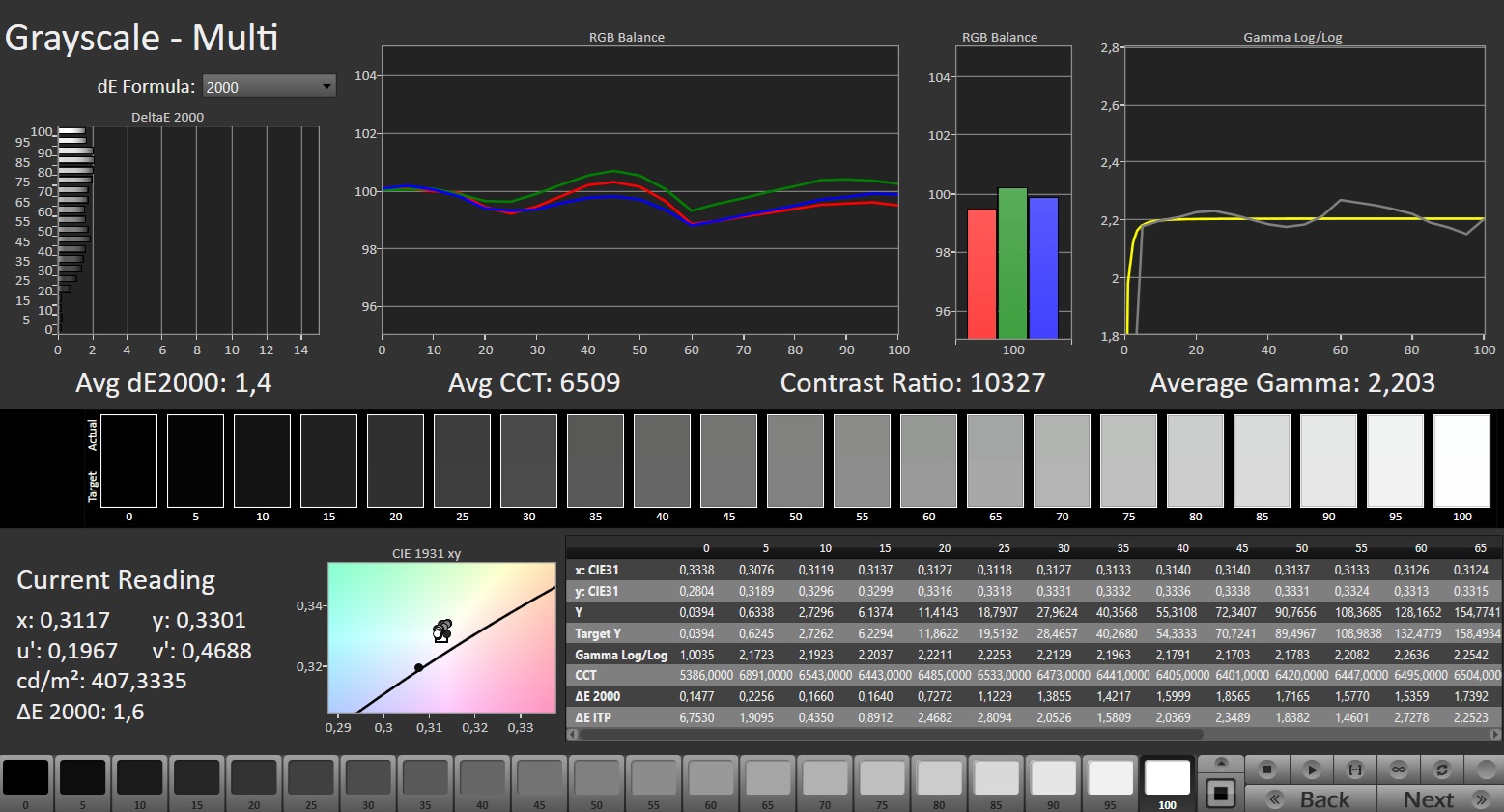The width and height of the screenshot is (1504, 812).
Task: Click the stop measurement icon
Action: pyautogui.click(x=1267, y=770)
